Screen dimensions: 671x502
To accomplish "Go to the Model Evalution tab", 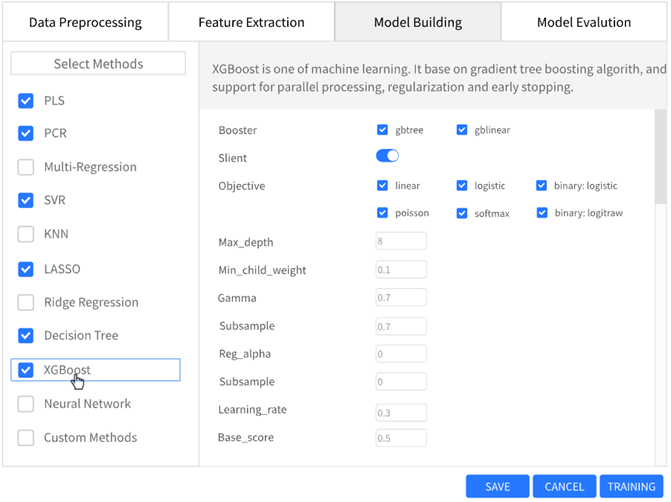I will coord(583,22).
